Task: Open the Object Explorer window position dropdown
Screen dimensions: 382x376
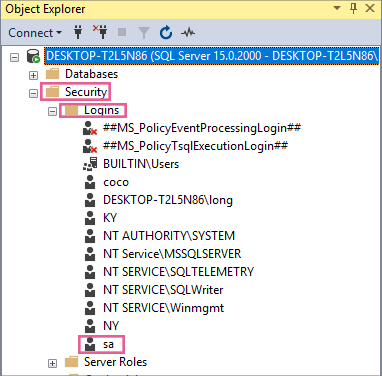Action: 337,8
